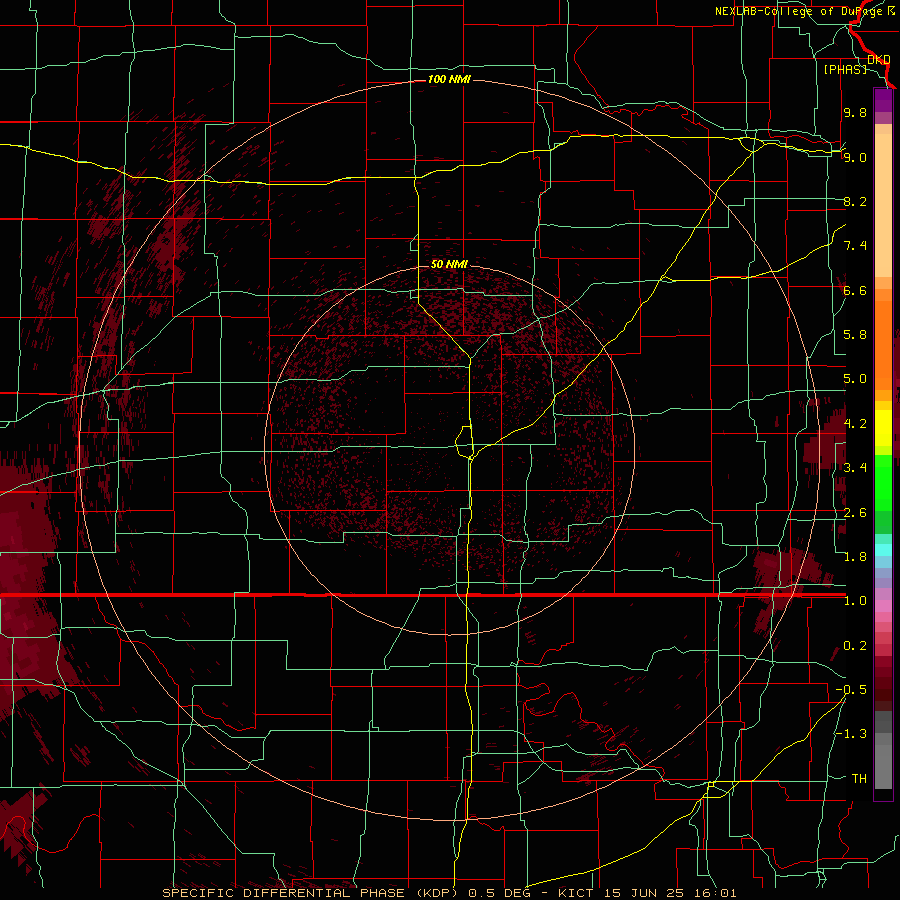
Task: Click the 8.2 scale value
Action: click(x=855, y=201)
